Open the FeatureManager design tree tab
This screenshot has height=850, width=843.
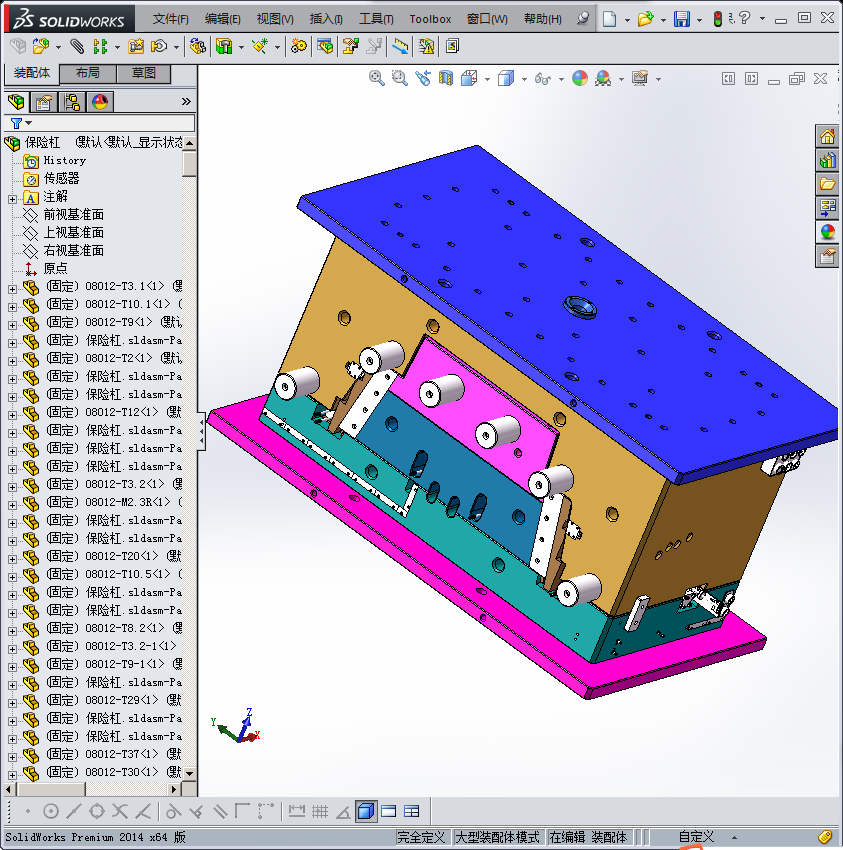[x=16, y=102]
